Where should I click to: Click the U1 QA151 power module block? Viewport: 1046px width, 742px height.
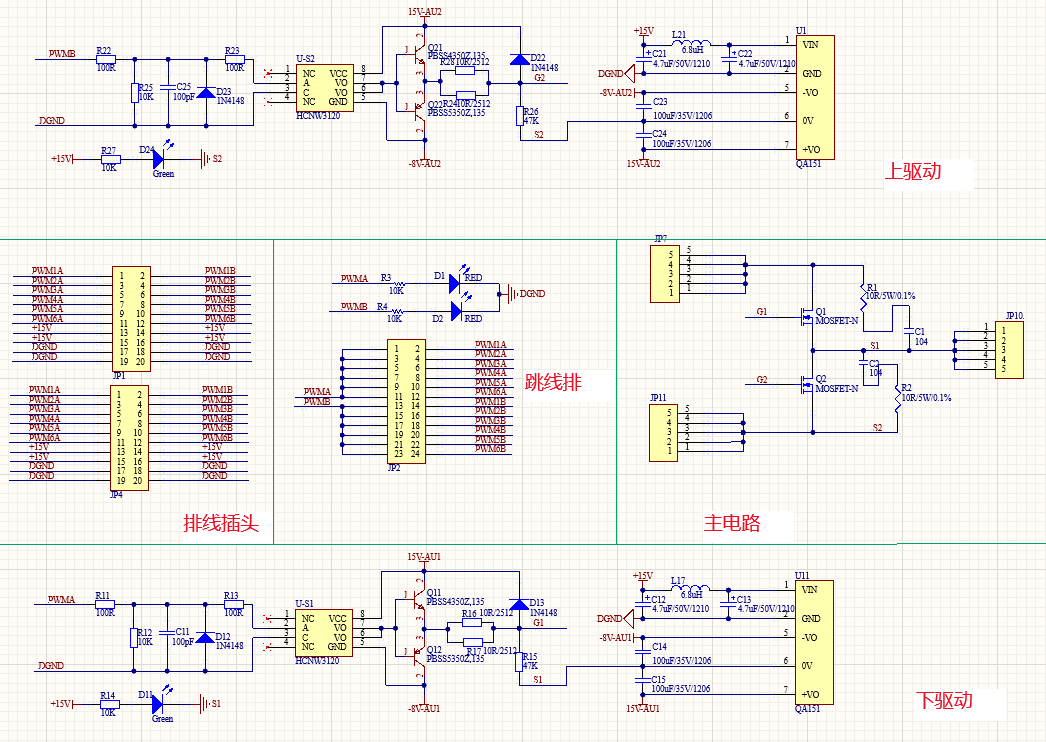click(x=815, y=97)
